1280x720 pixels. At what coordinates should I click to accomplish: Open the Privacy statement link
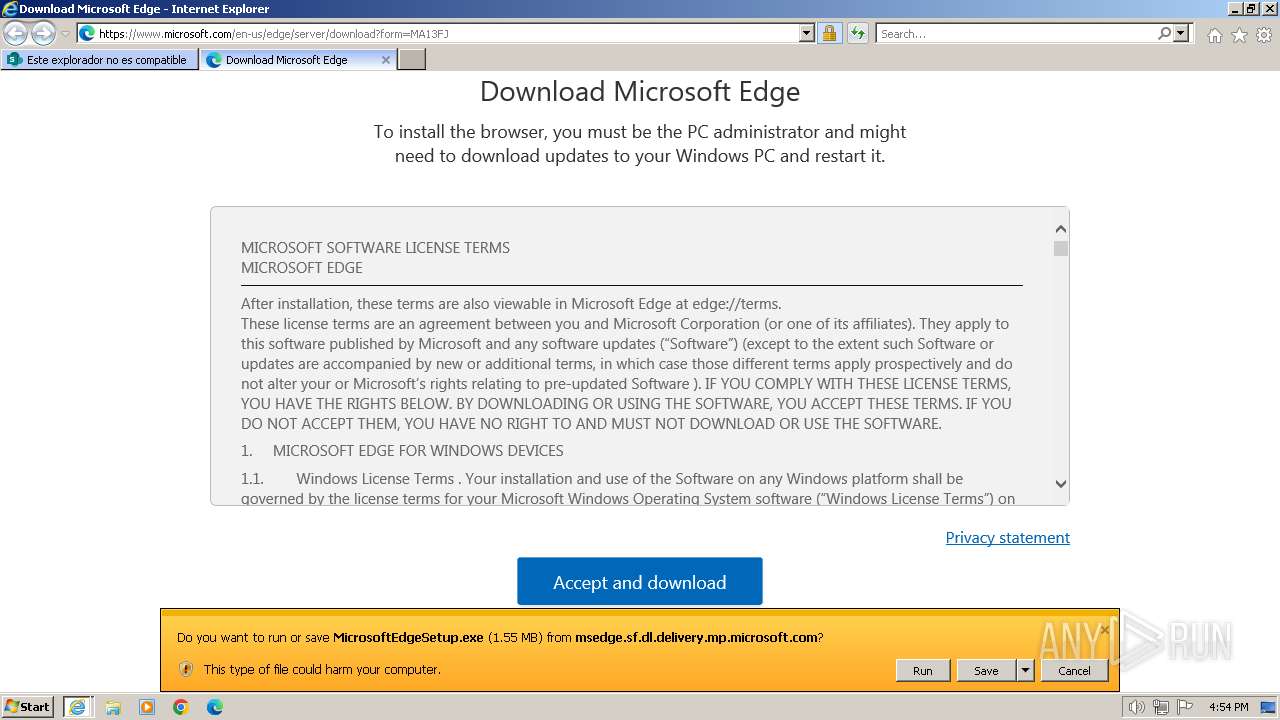pos(1007,537)
